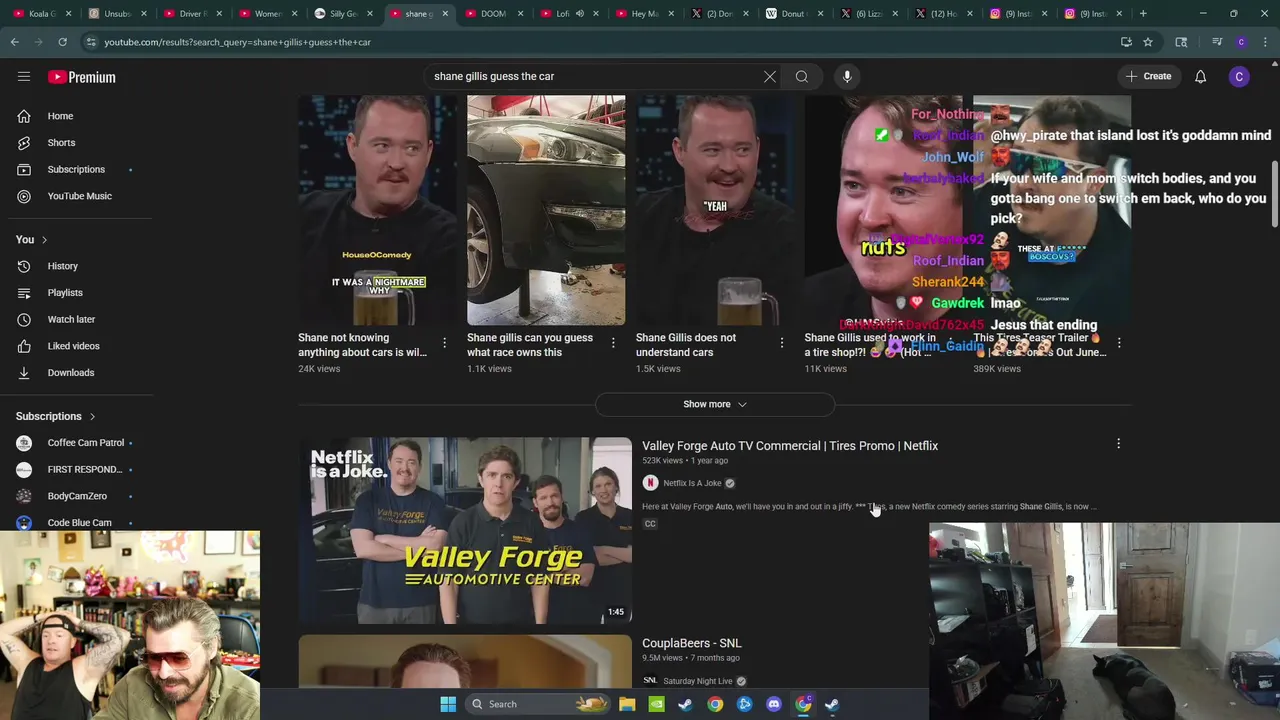Image resolution: width=1280 pixels, height=720 pixels.
Task: Expand the You section chevron
Action: tap(44, 240)
